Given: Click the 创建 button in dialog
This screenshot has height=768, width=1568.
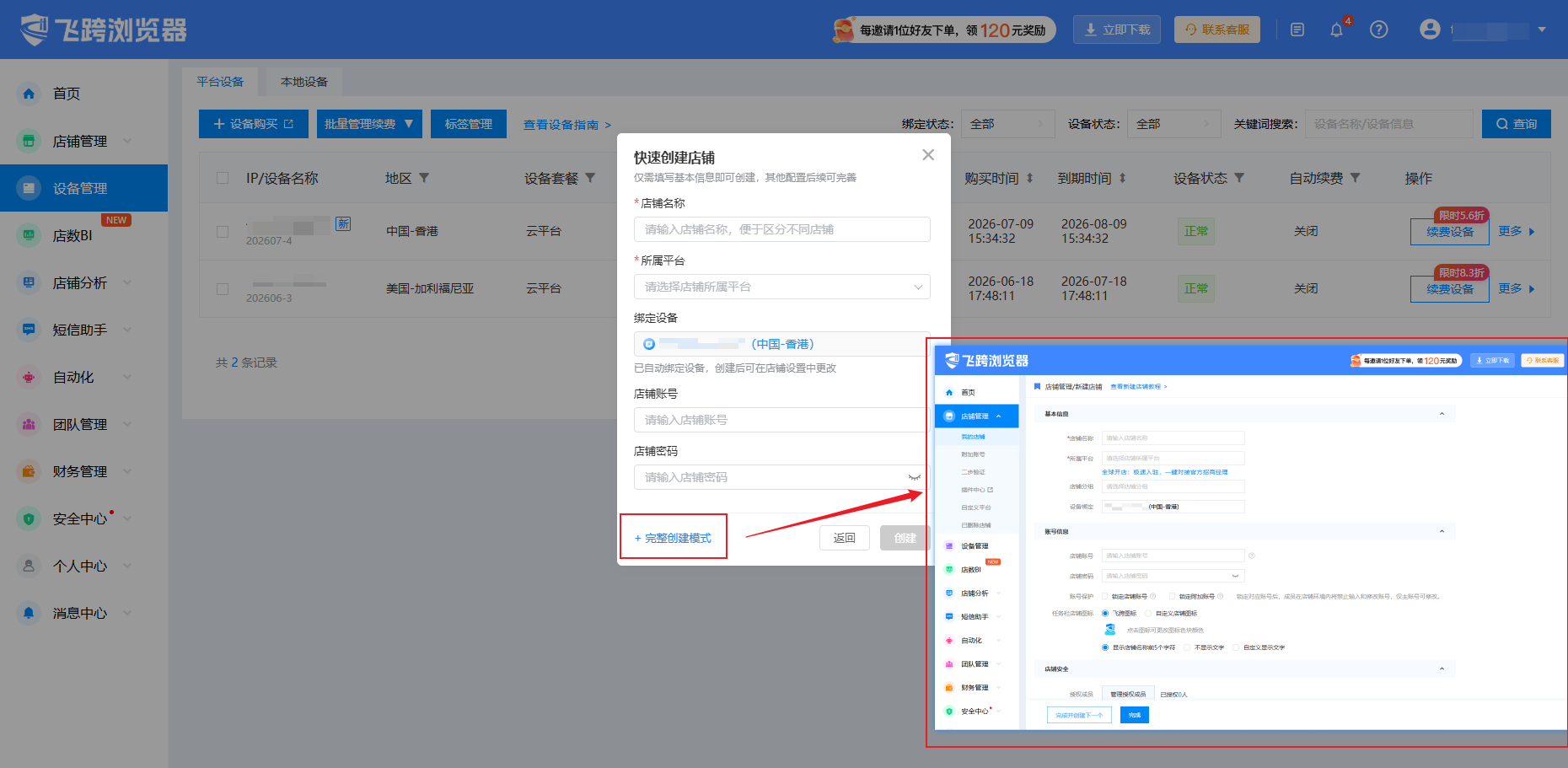Looking at the screenshot, I should pos(905,538).
